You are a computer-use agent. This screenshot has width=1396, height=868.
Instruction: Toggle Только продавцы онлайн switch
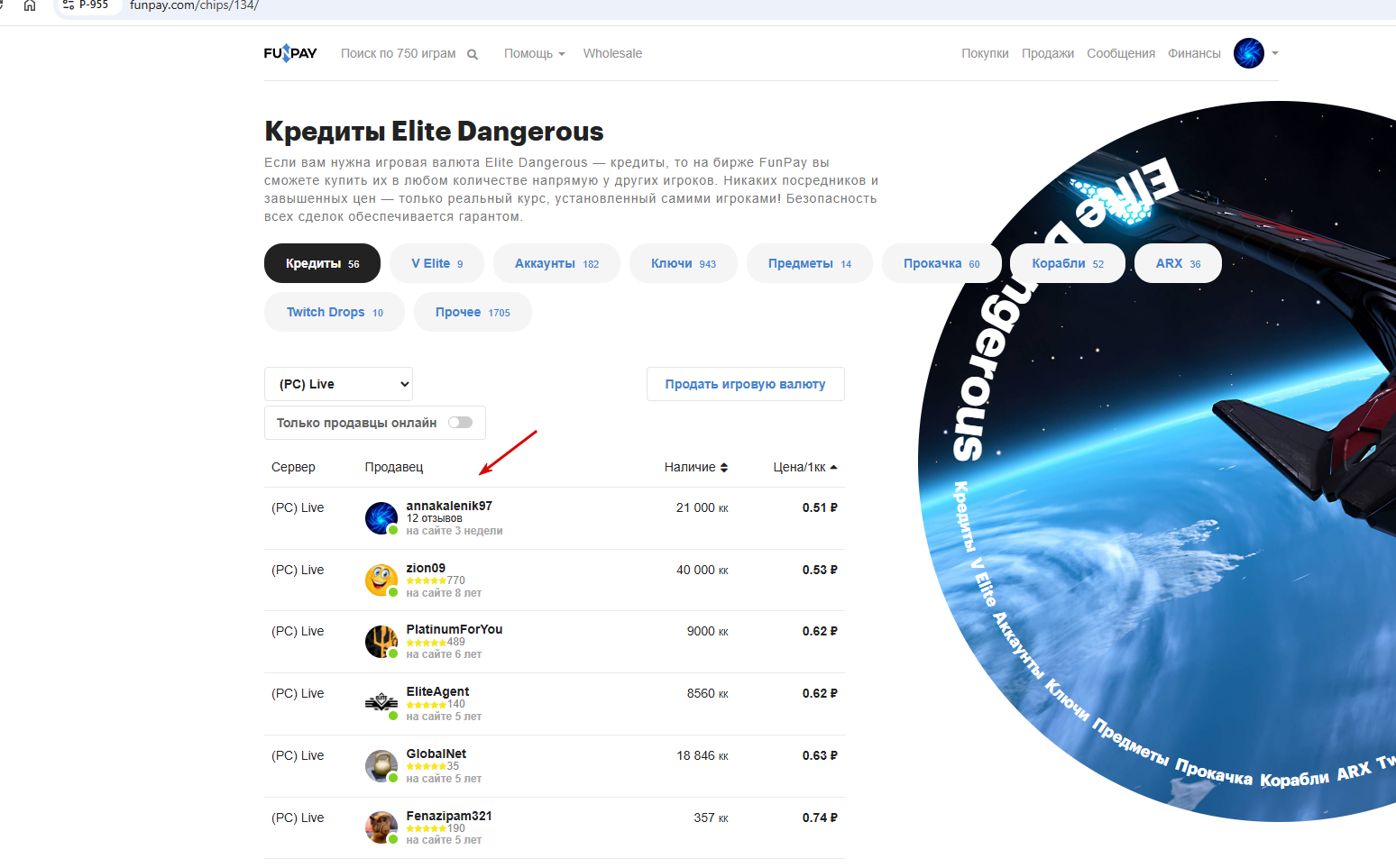pyautogui.click(x=460, y=423)
